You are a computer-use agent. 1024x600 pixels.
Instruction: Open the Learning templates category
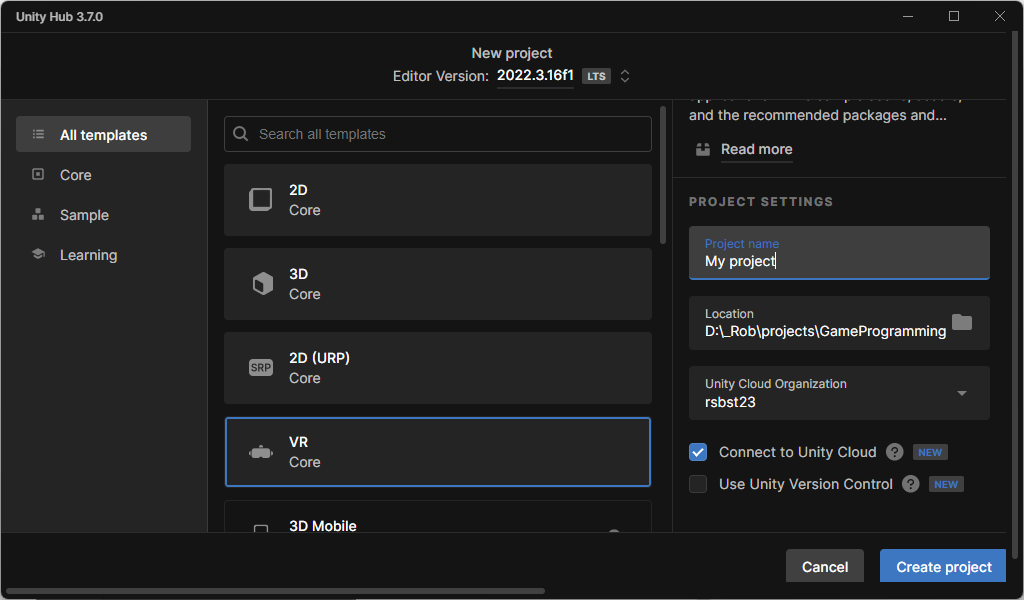[x=103, y=255]
